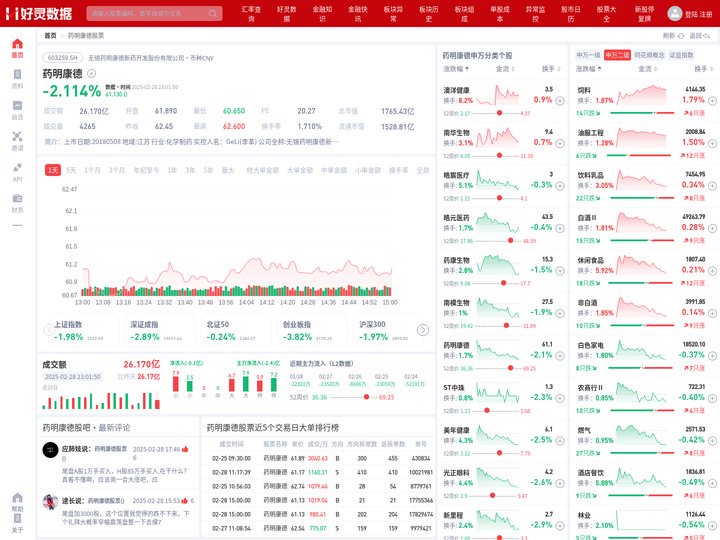Open 异常监控 in top navigation
This screenshot has height=540, width=720.
(x=535, y=13)
